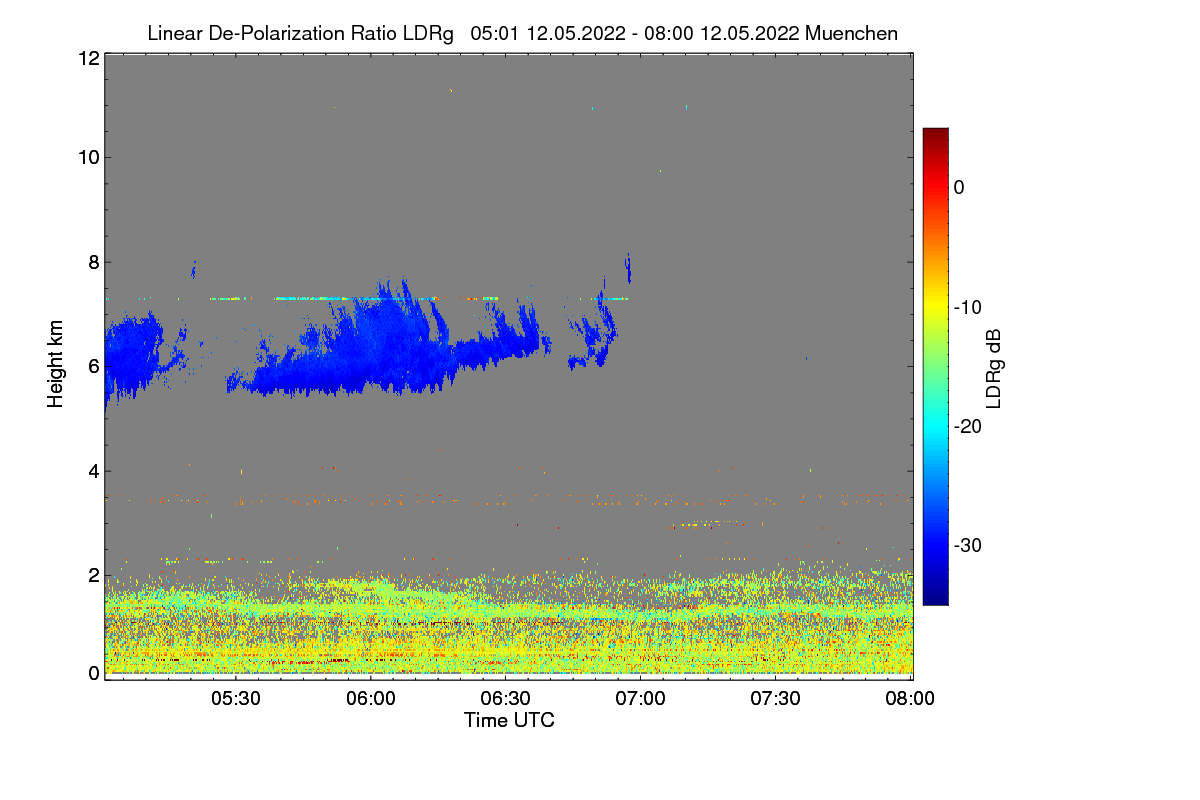Click the start time '05:01 12.05.2022' in title

tap(550, 33)
